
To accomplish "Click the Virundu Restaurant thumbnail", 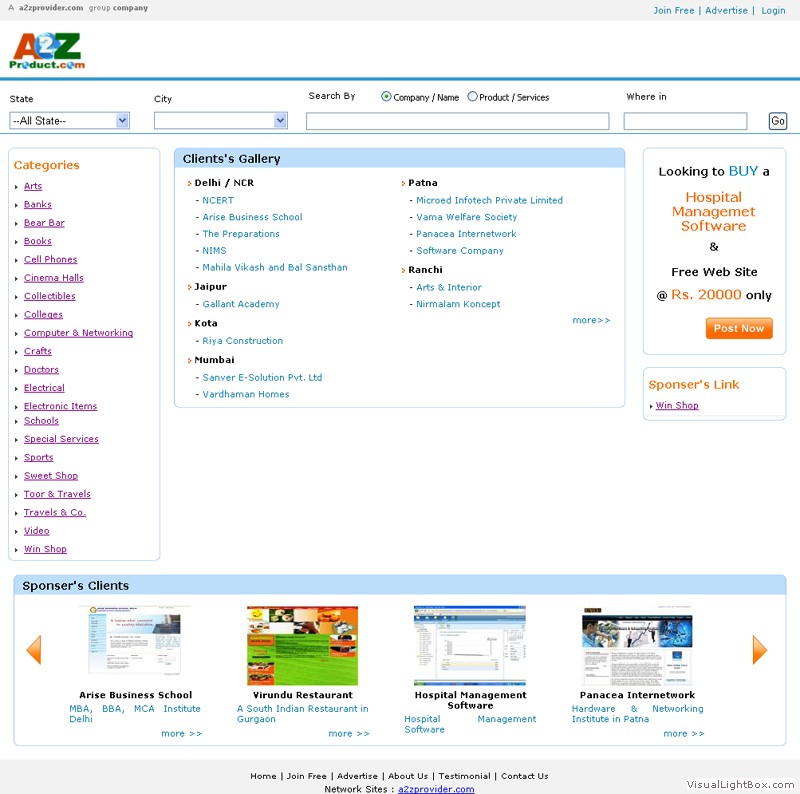I will click(x=303, y=646).
